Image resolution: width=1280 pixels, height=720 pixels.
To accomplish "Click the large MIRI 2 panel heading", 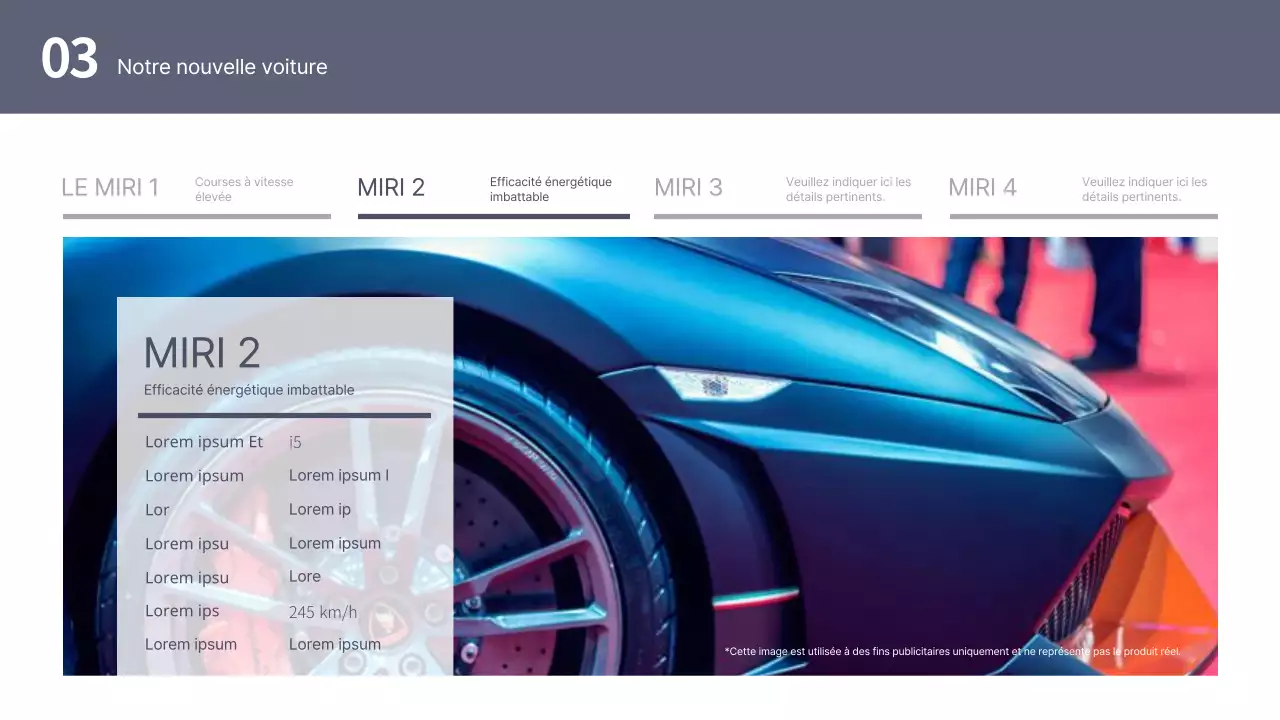I will tap(202, 353).
